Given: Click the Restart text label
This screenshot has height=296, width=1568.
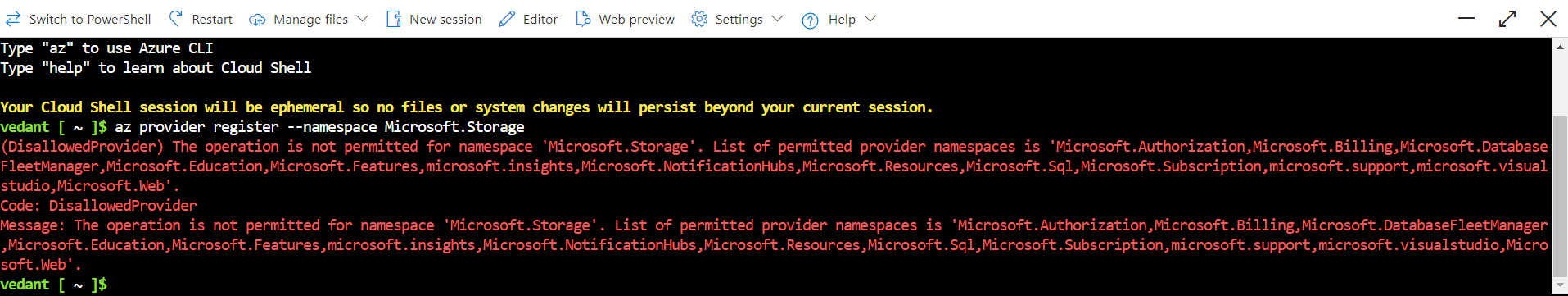Looking at the screenshot, I should tap(212, 19).
